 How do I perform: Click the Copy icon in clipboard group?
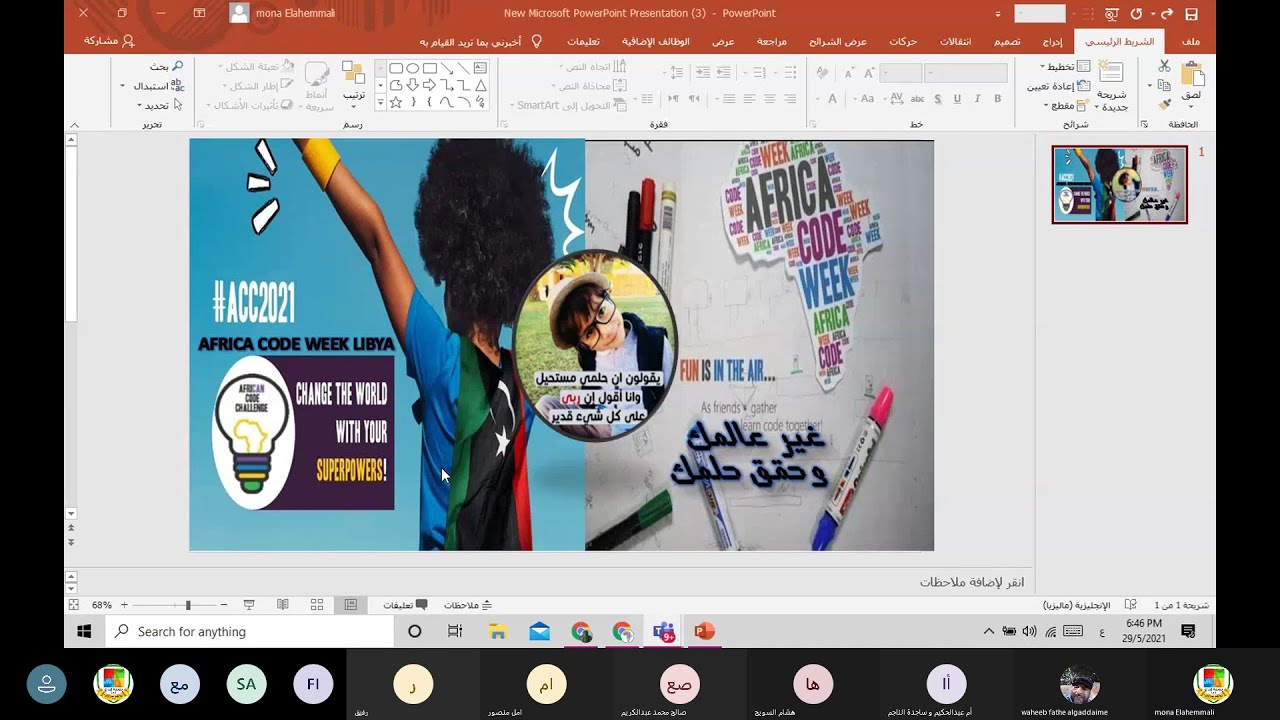coord(1164,86)
